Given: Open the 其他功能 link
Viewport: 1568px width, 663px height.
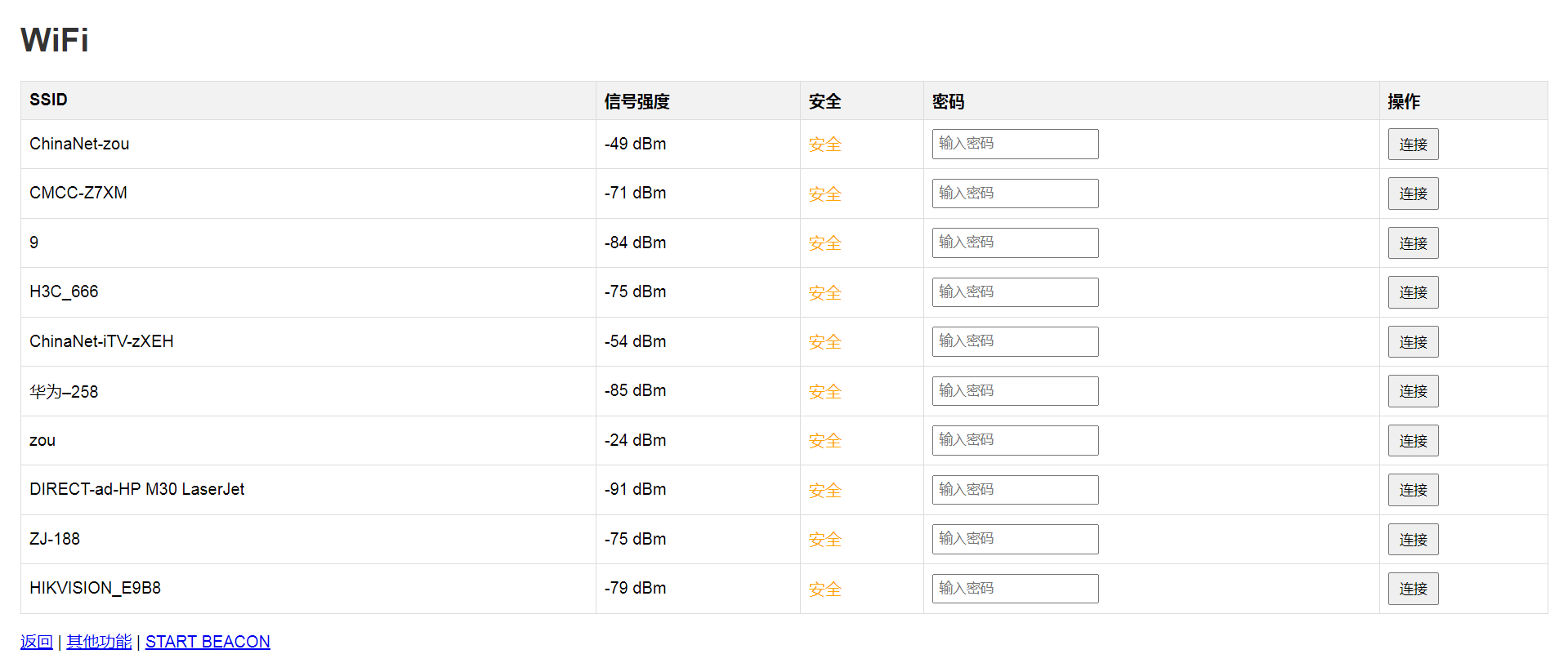Looking at the screenshot, I should (99, 642).
